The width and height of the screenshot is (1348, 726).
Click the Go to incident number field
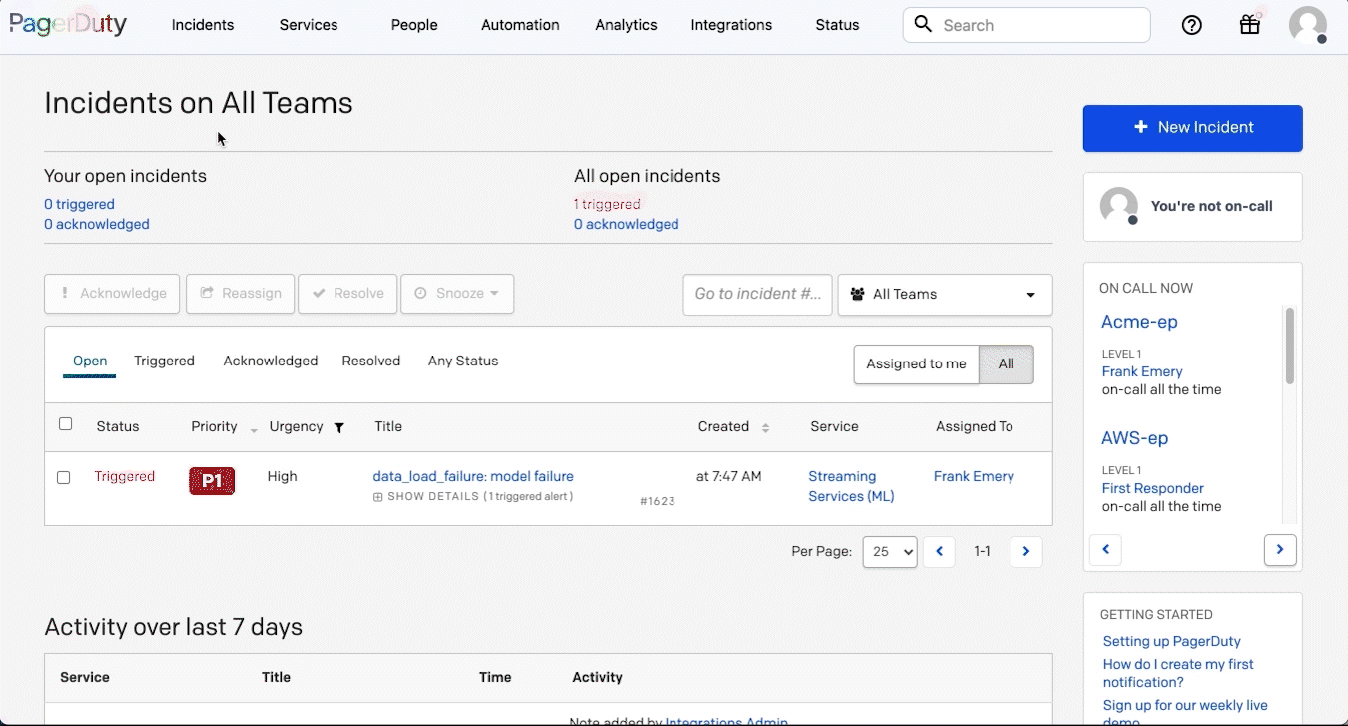pos(757,294)
